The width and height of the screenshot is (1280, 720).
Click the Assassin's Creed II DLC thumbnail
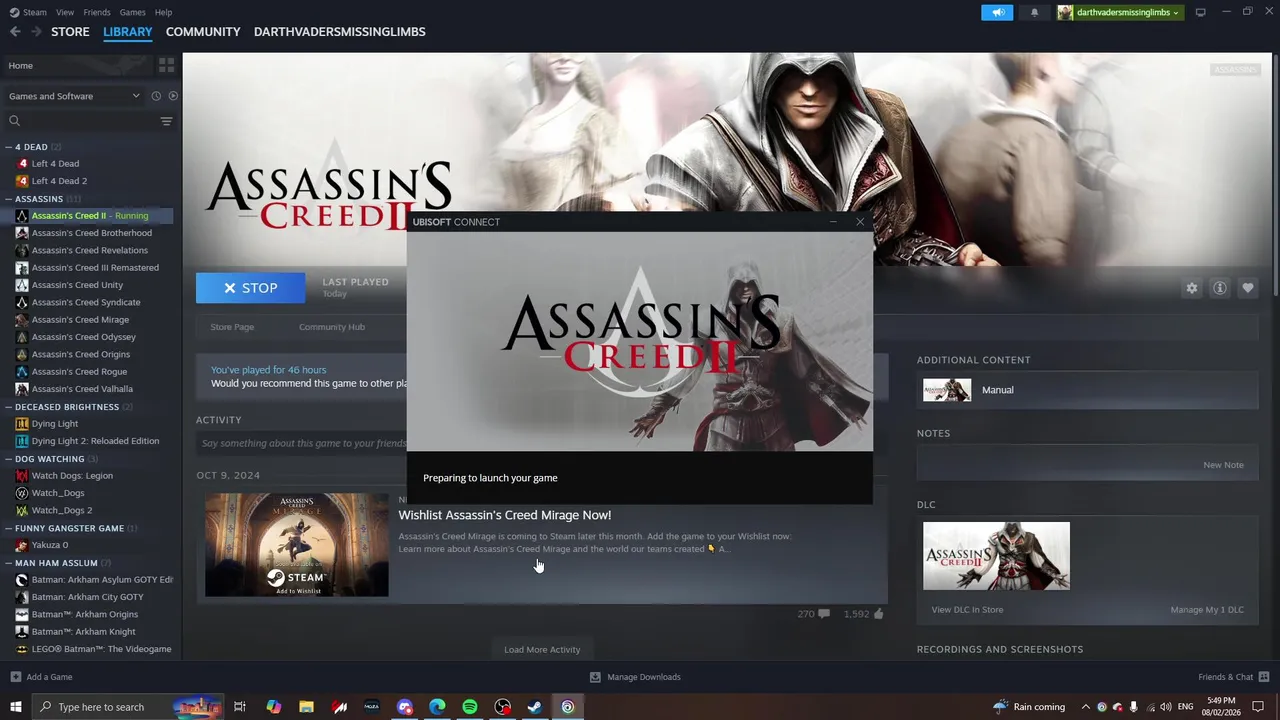(996, 556)
